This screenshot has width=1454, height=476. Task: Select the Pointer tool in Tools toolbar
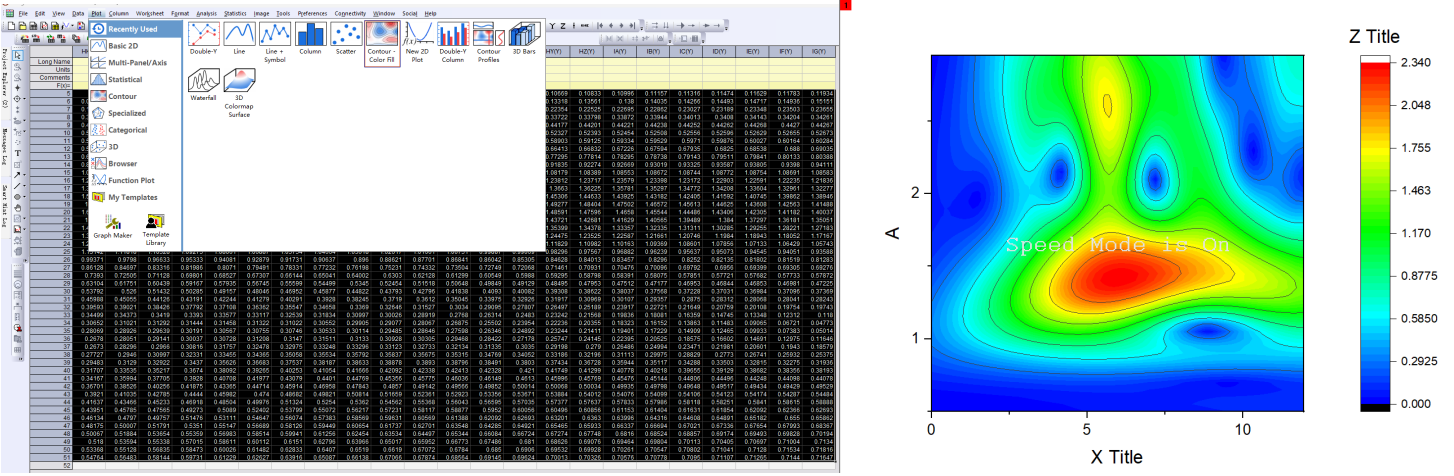point(19,54)
